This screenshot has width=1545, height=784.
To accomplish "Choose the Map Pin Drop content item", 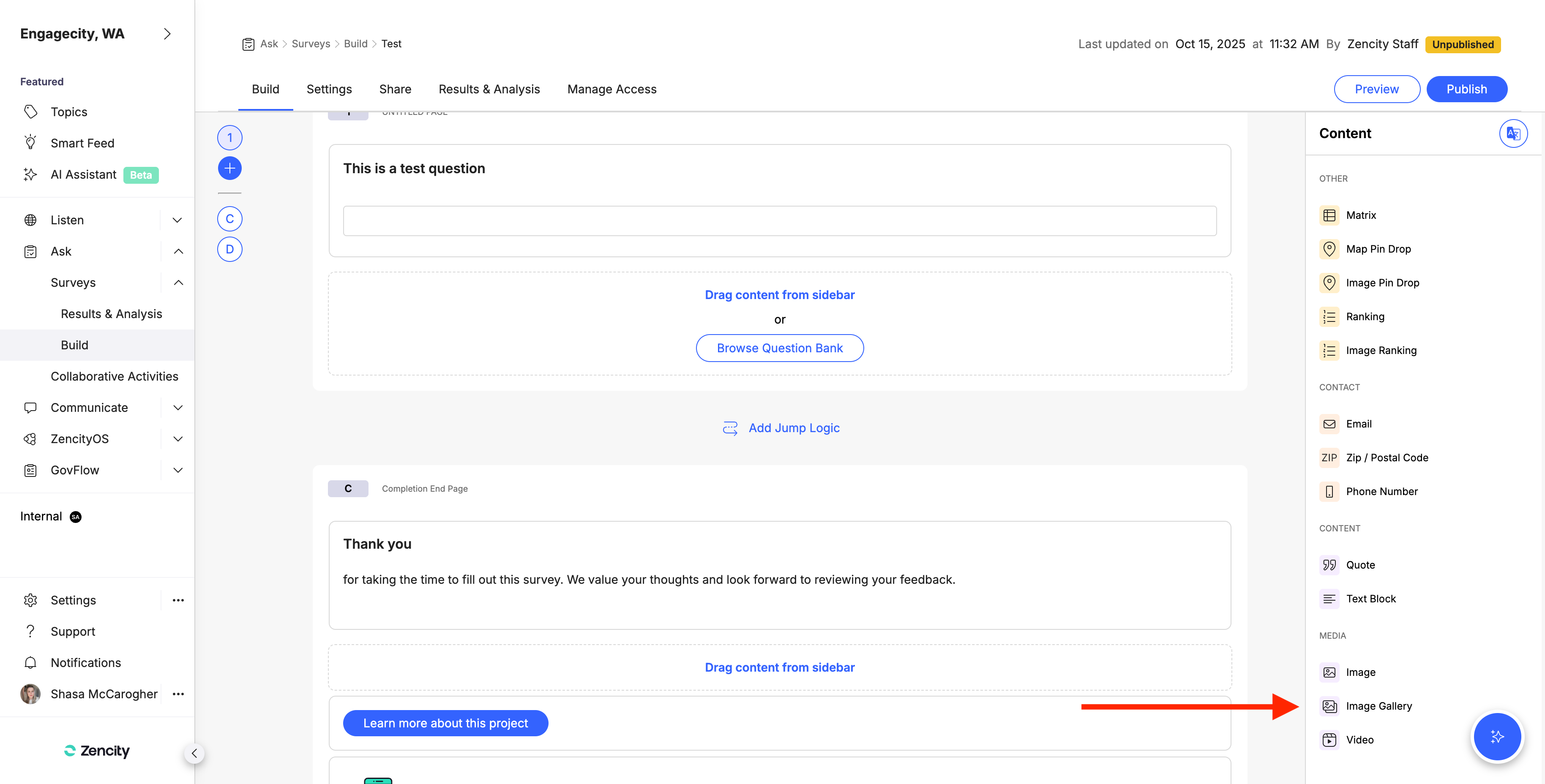I will 1378,249.
